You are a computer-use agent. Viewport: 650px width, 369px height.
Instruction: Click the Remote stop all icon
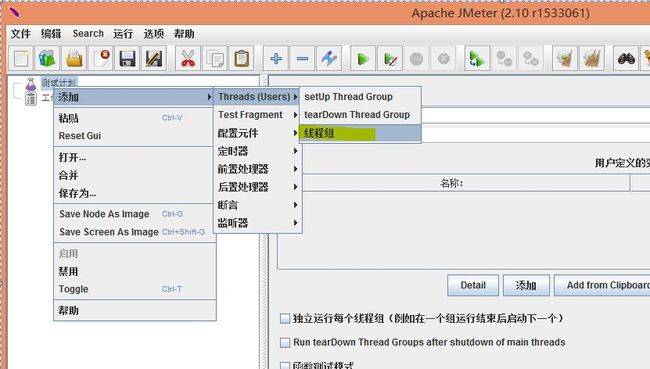504,58
